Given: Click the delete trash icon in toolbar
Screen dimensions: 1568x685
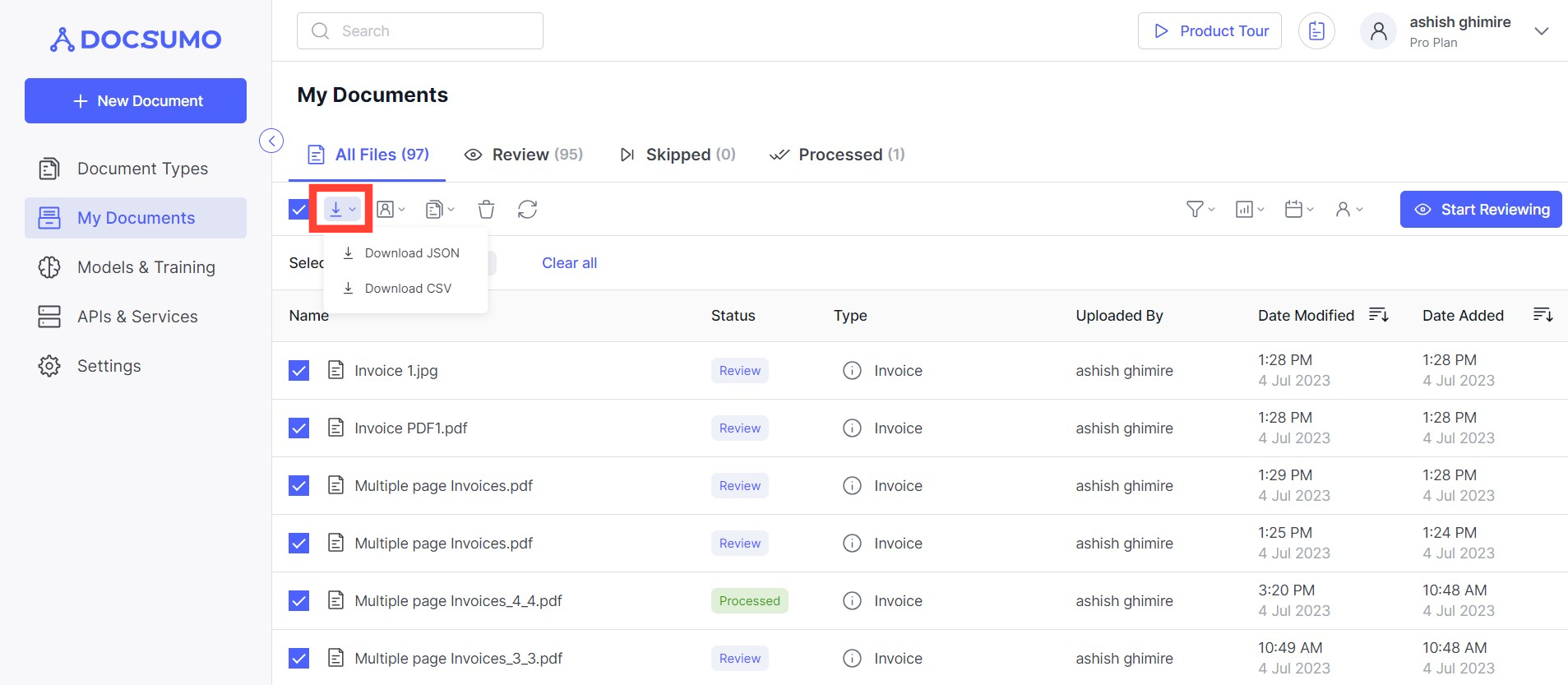Looking at the screenshot, I should pos(486,210).
